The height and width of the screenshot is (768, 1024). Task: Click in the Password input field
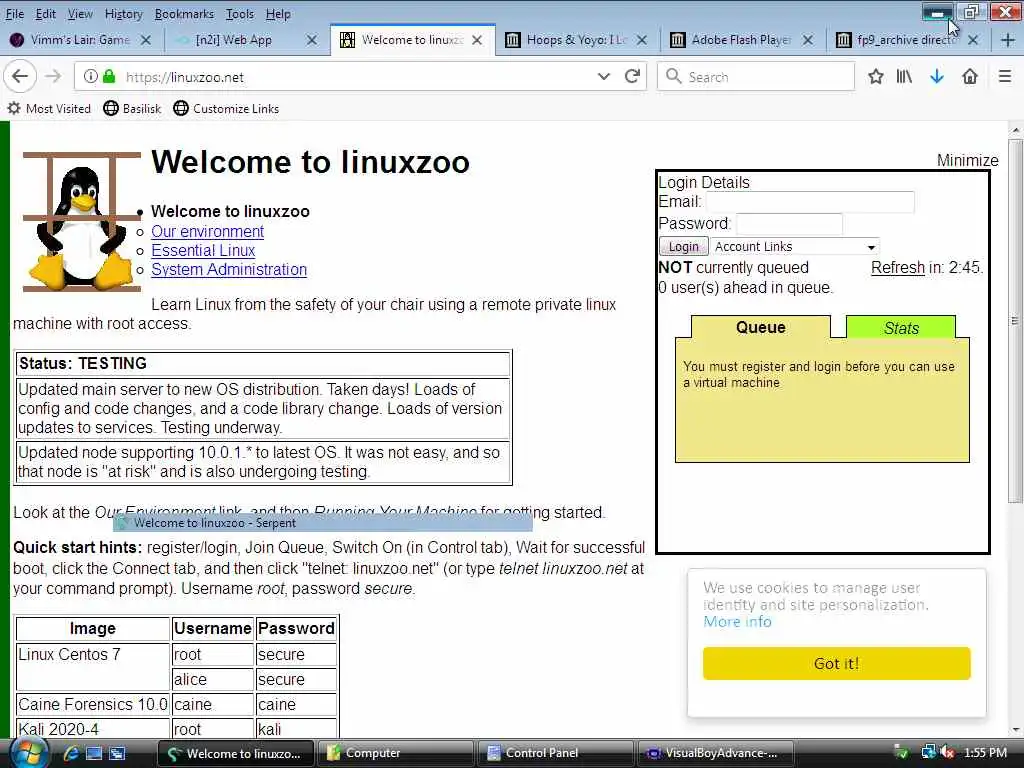tap(789, 224)
